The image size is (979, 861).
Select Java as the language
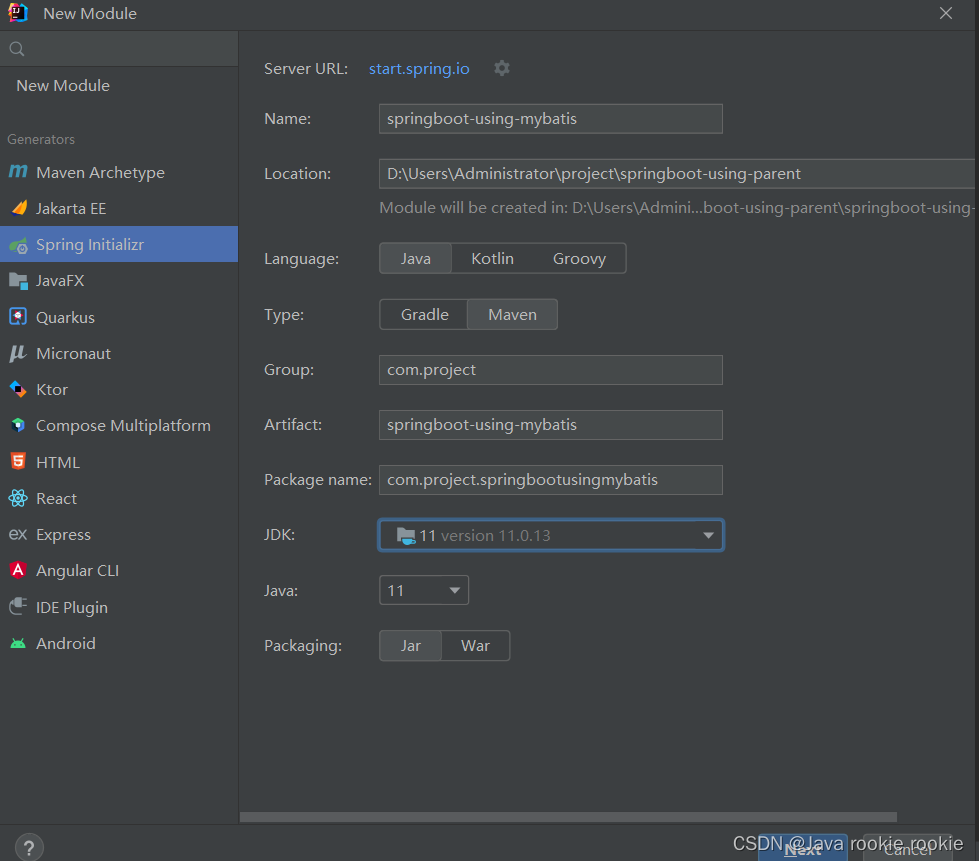tap(415, 258)
